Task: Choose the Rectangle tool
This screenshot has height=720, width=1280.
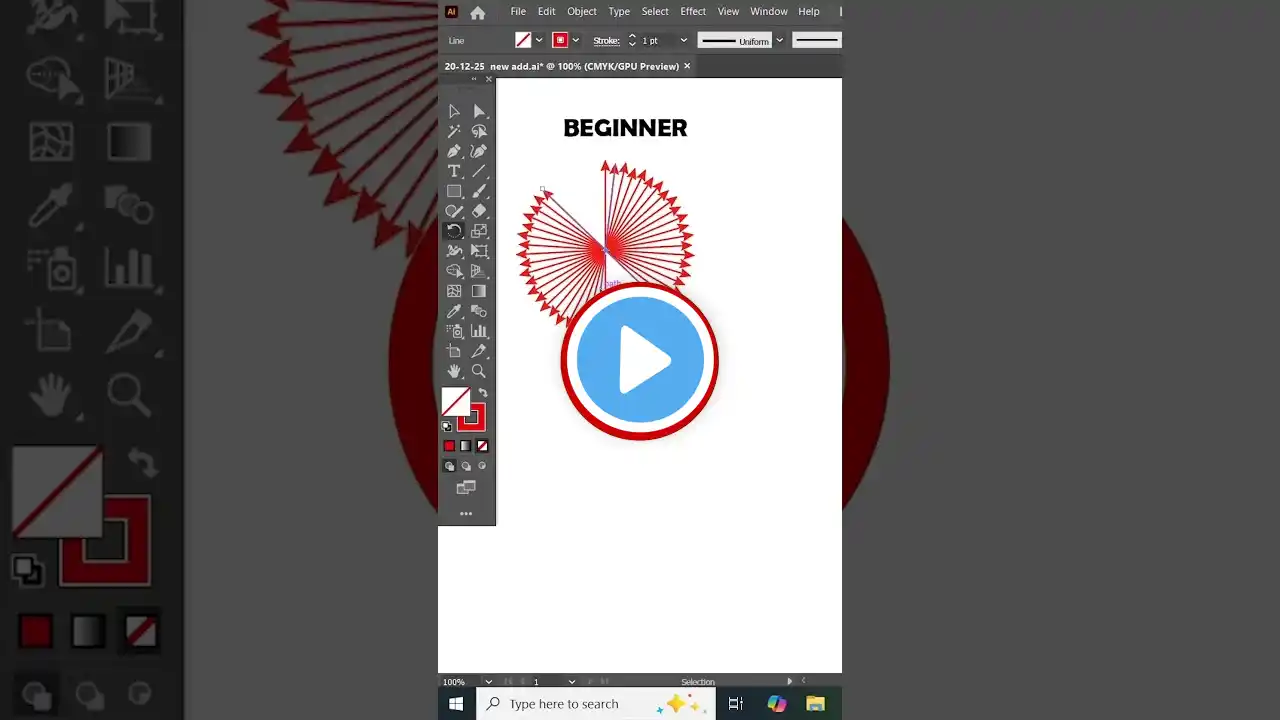Action: coord(454,191)
